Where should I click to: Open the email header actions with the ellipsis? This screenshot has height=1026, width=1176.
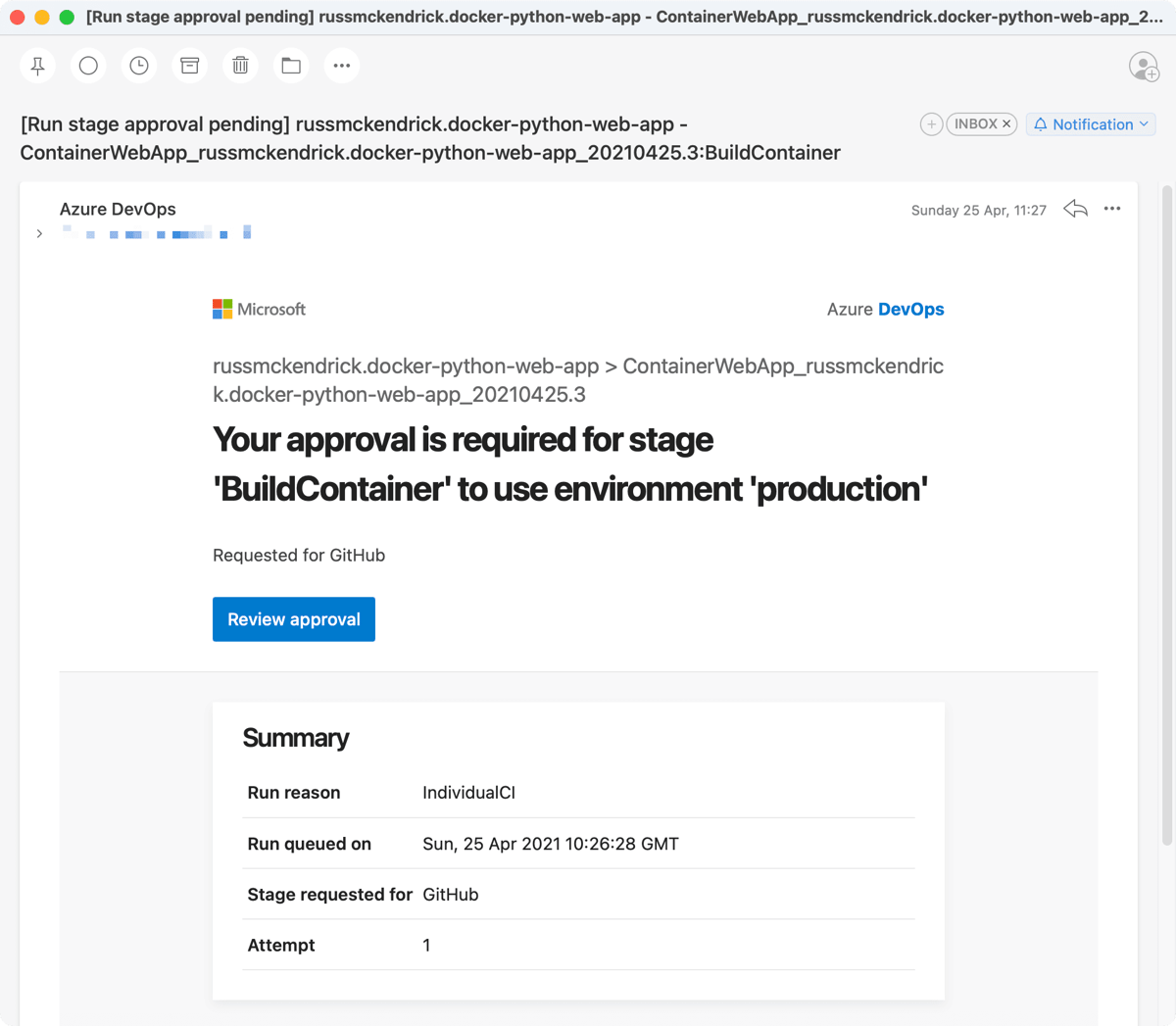point(1112,208)
